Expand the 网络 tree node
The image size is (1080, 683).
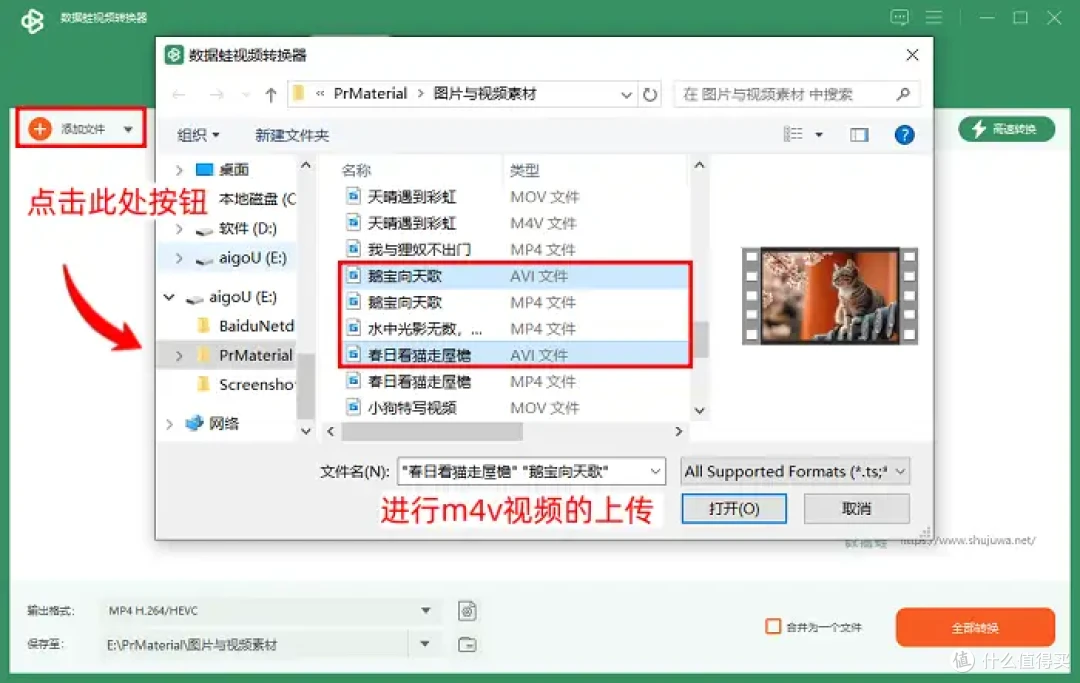169,424
